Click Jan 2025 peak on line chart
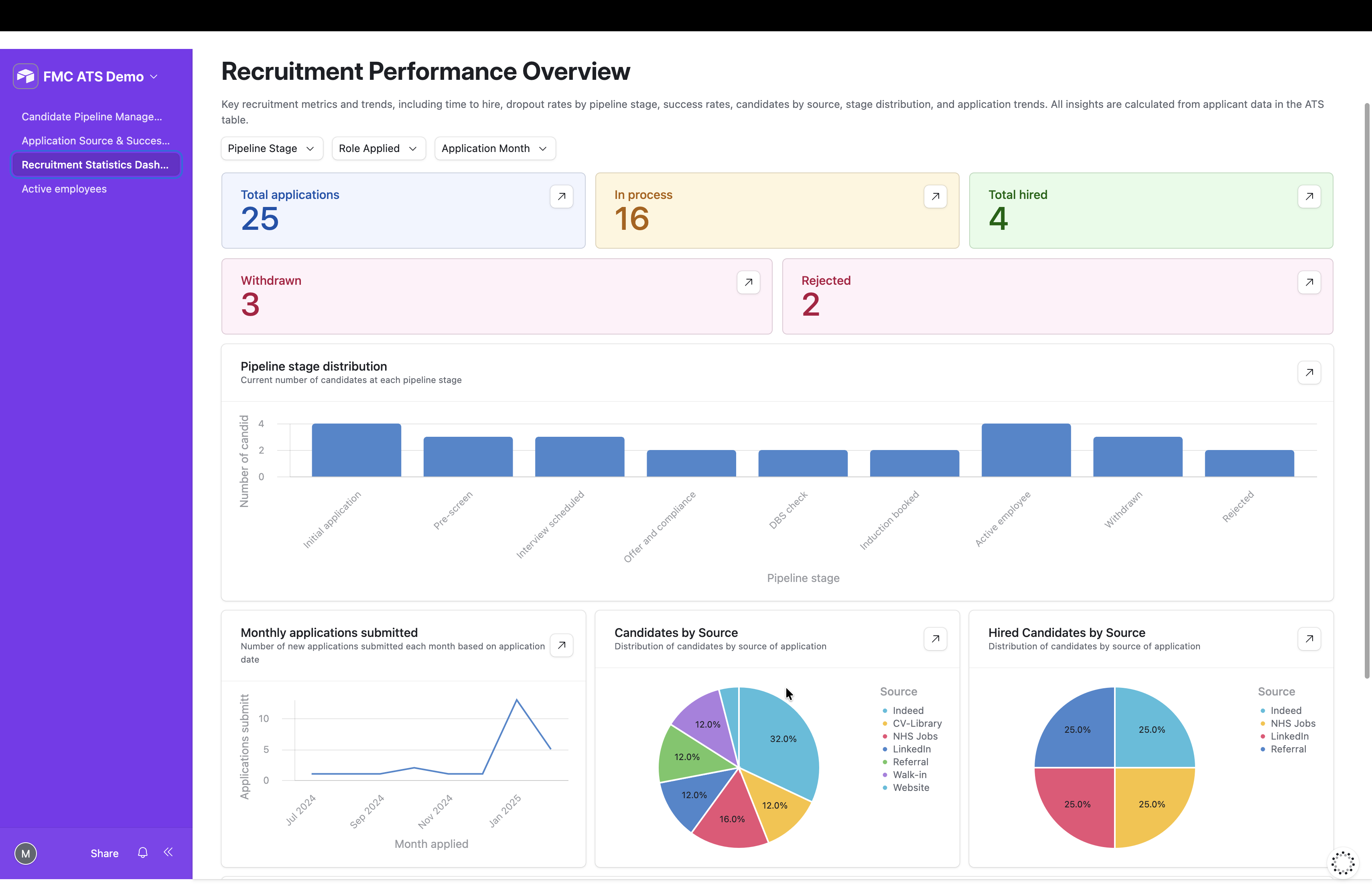1372x892 pixels. tap(517, 699)
